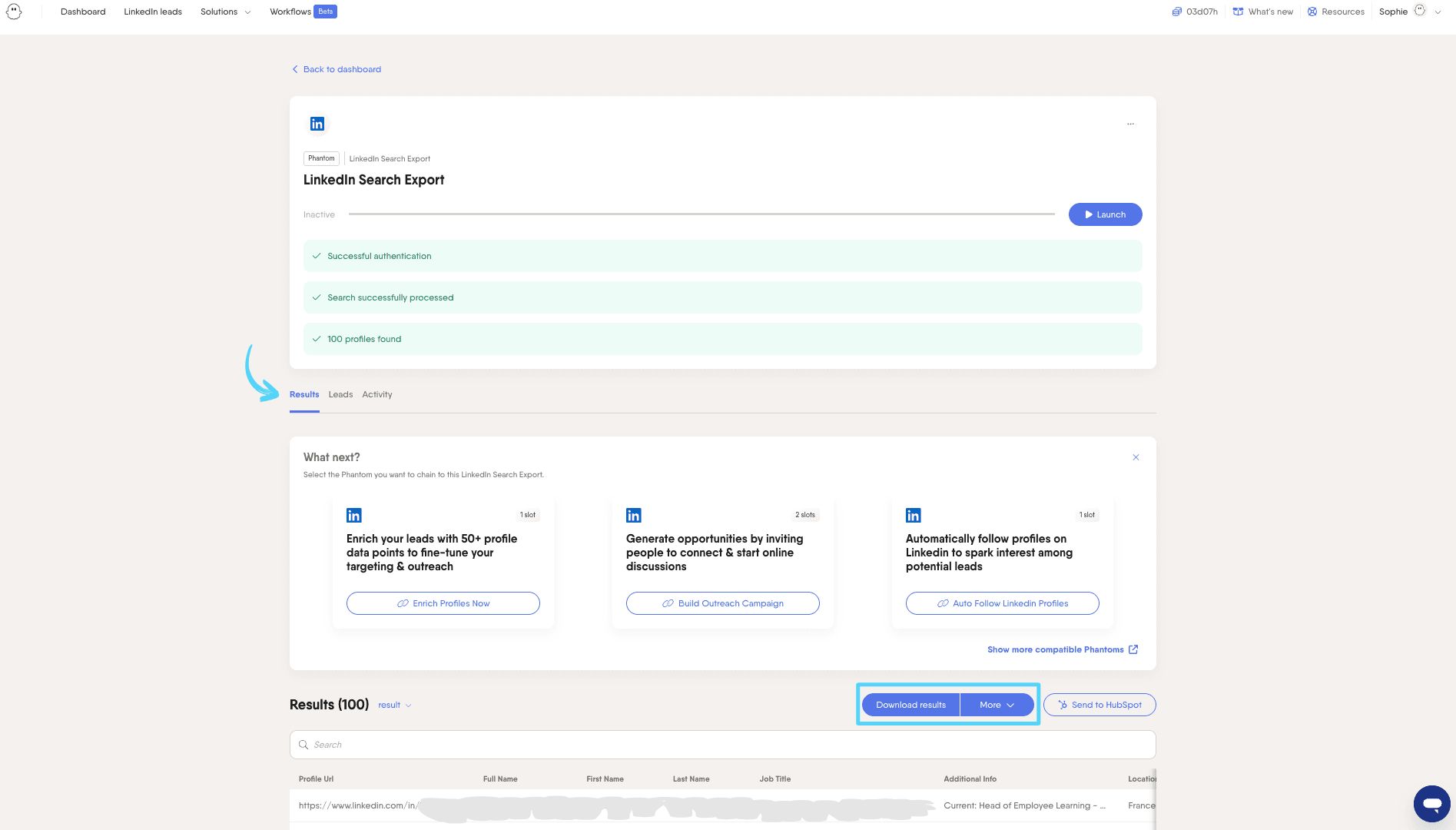Image resolution: width=1456 pixels, height=830 pixels.
Task: Go to LinkedIn leads page
Action: [x=153, y=12]
